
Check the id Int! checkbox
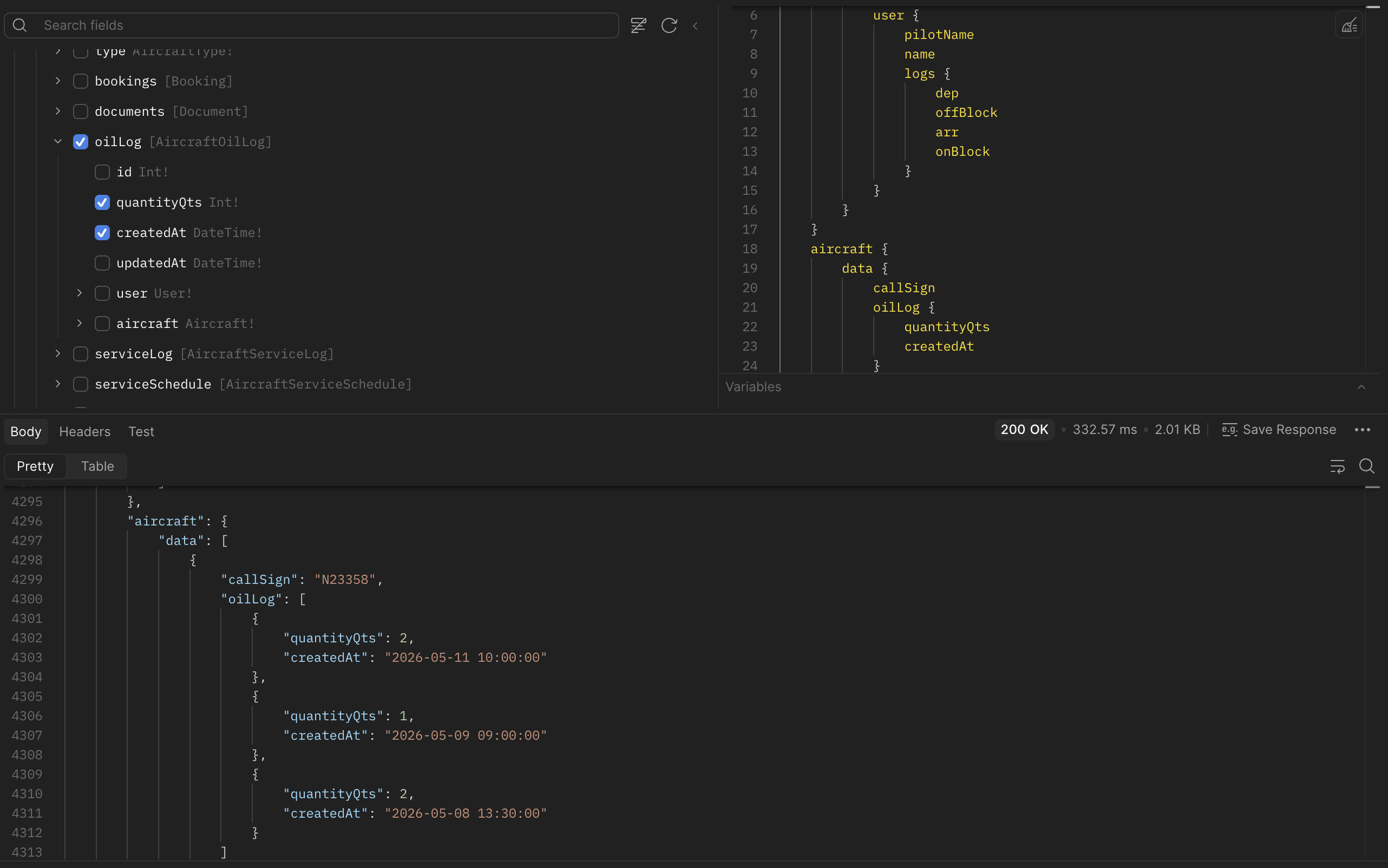tap(102, 172)
